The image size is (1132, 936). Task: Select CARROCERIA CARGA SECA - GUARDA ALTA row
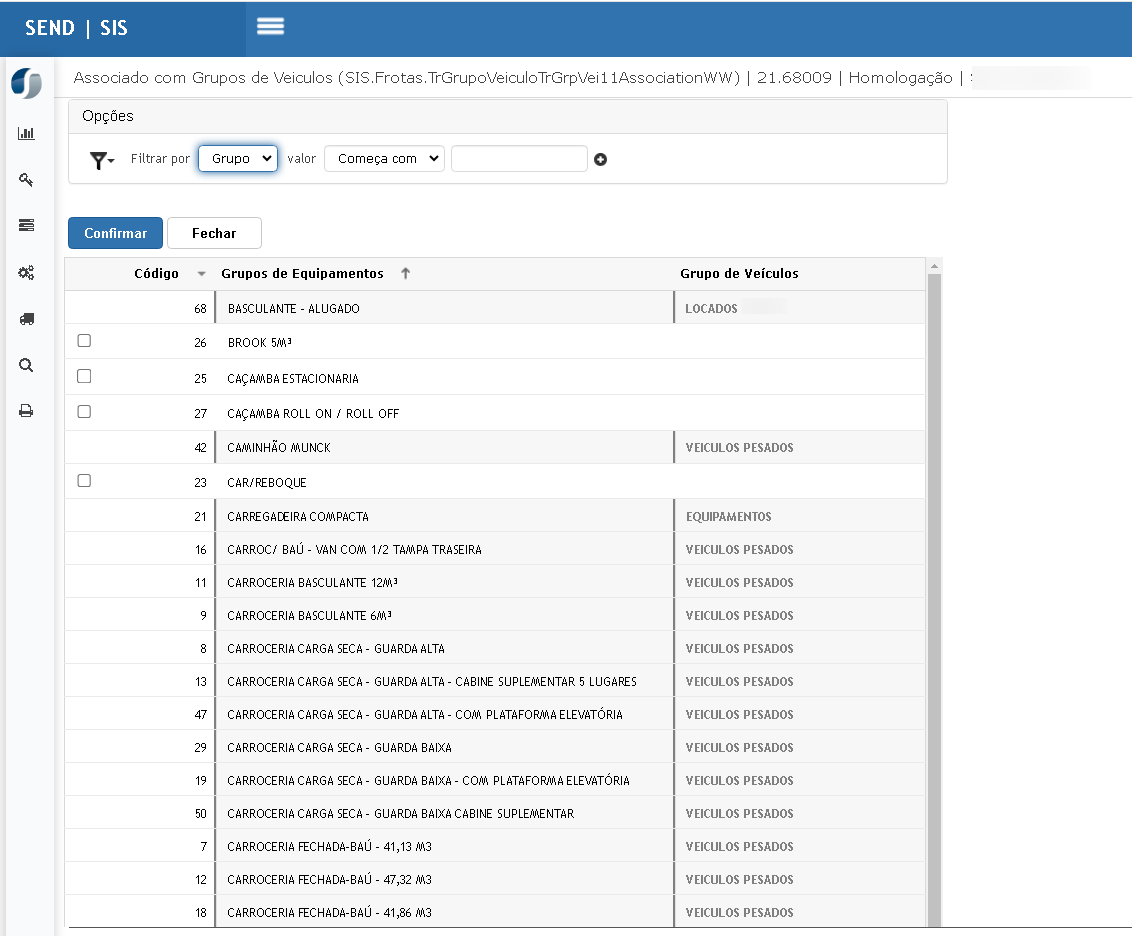495,649
